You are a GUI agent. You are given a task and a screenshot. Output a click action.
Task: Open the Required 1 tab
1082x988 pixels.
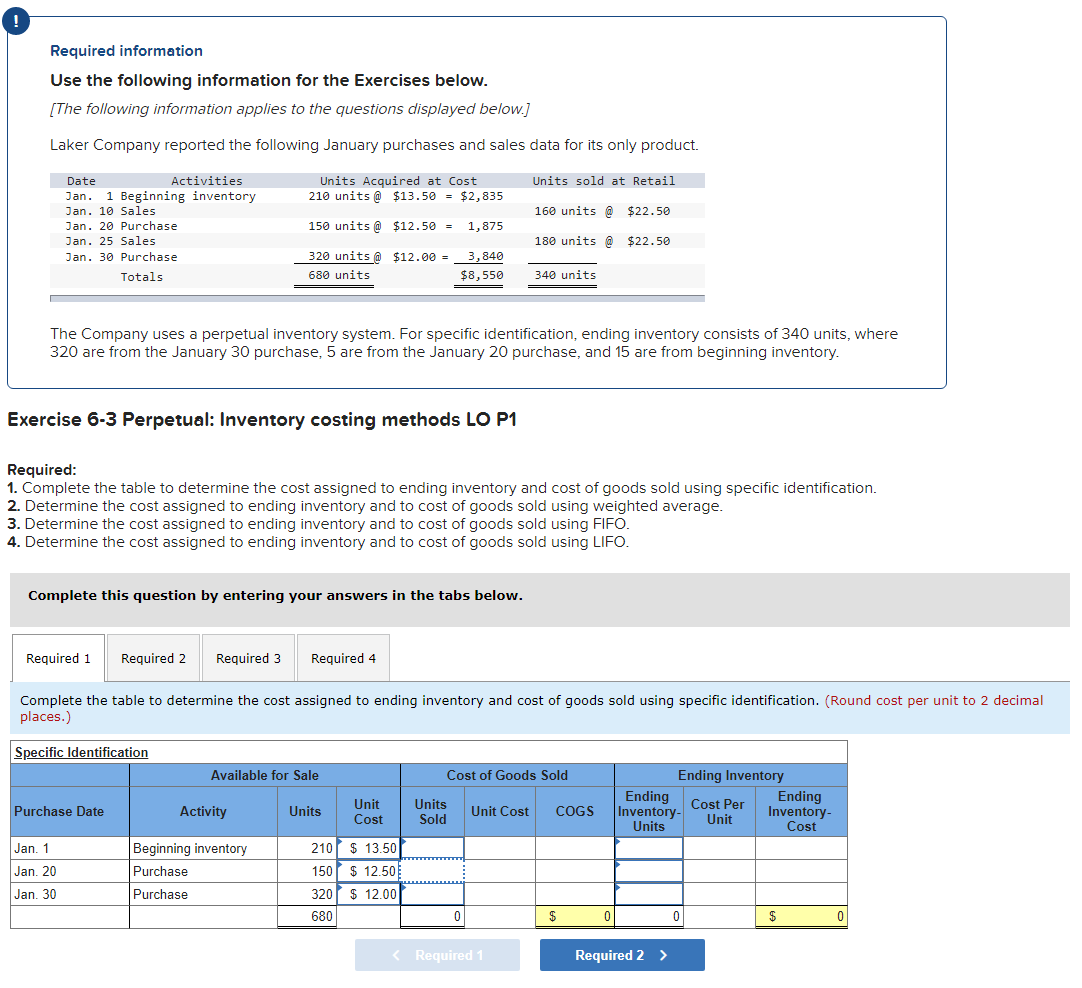pos(58,658)
